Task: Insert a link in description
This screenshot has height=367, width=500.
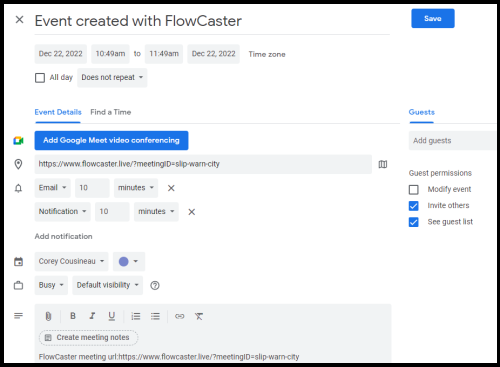Action: point(180,316)
